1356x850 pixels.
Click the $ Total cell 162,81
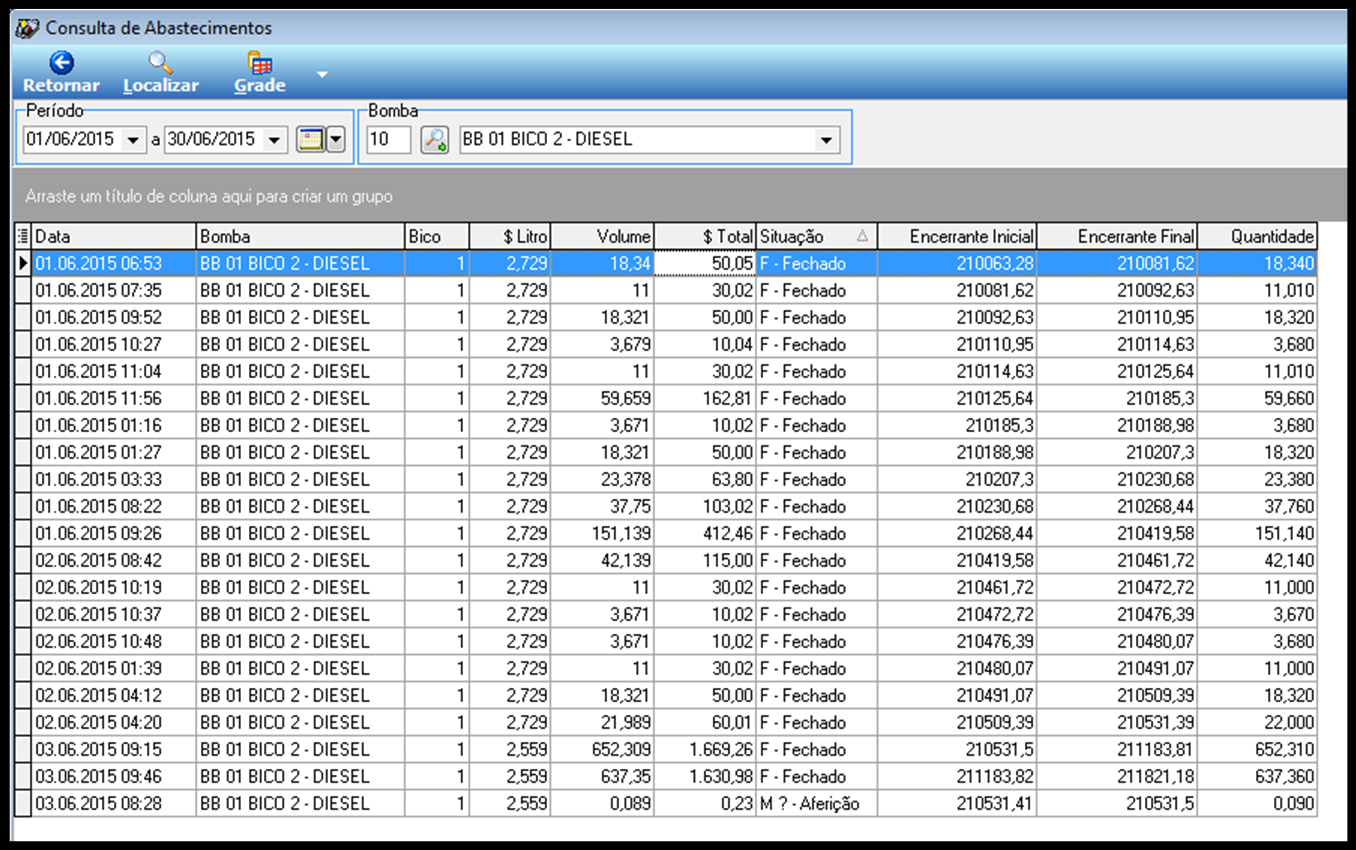point(705,399)
